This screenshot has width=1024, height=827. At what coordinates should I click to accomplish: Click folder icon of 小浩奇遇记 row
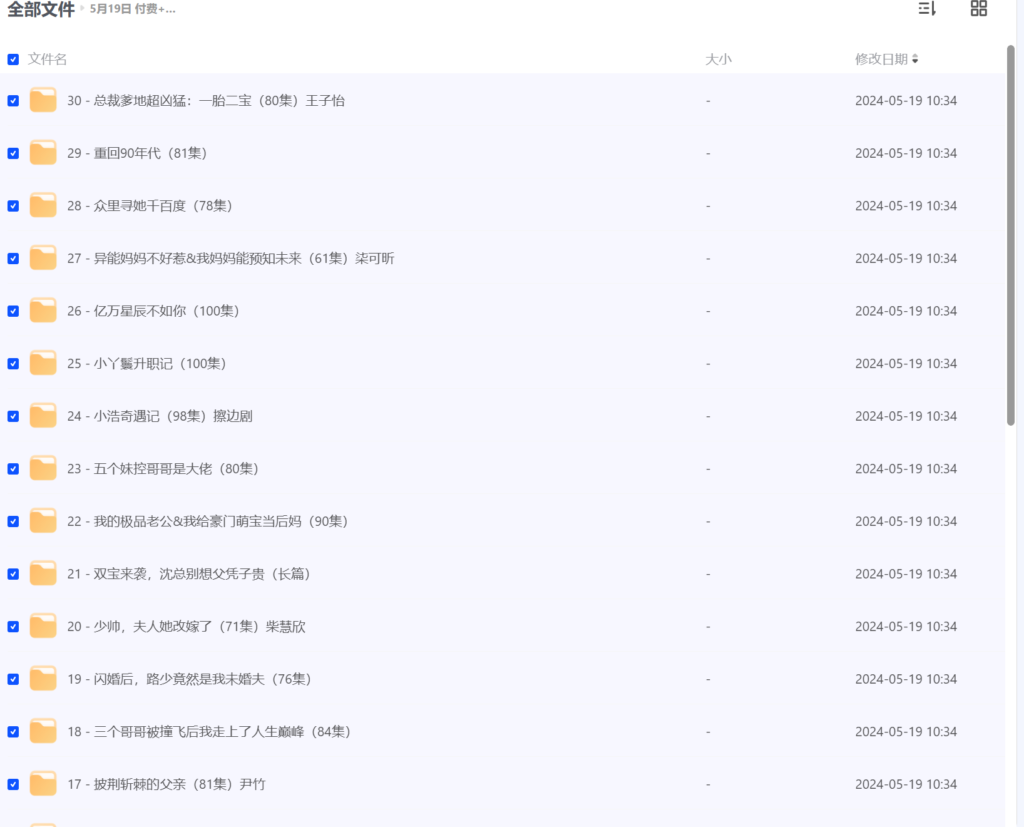(x=42, y=416)
